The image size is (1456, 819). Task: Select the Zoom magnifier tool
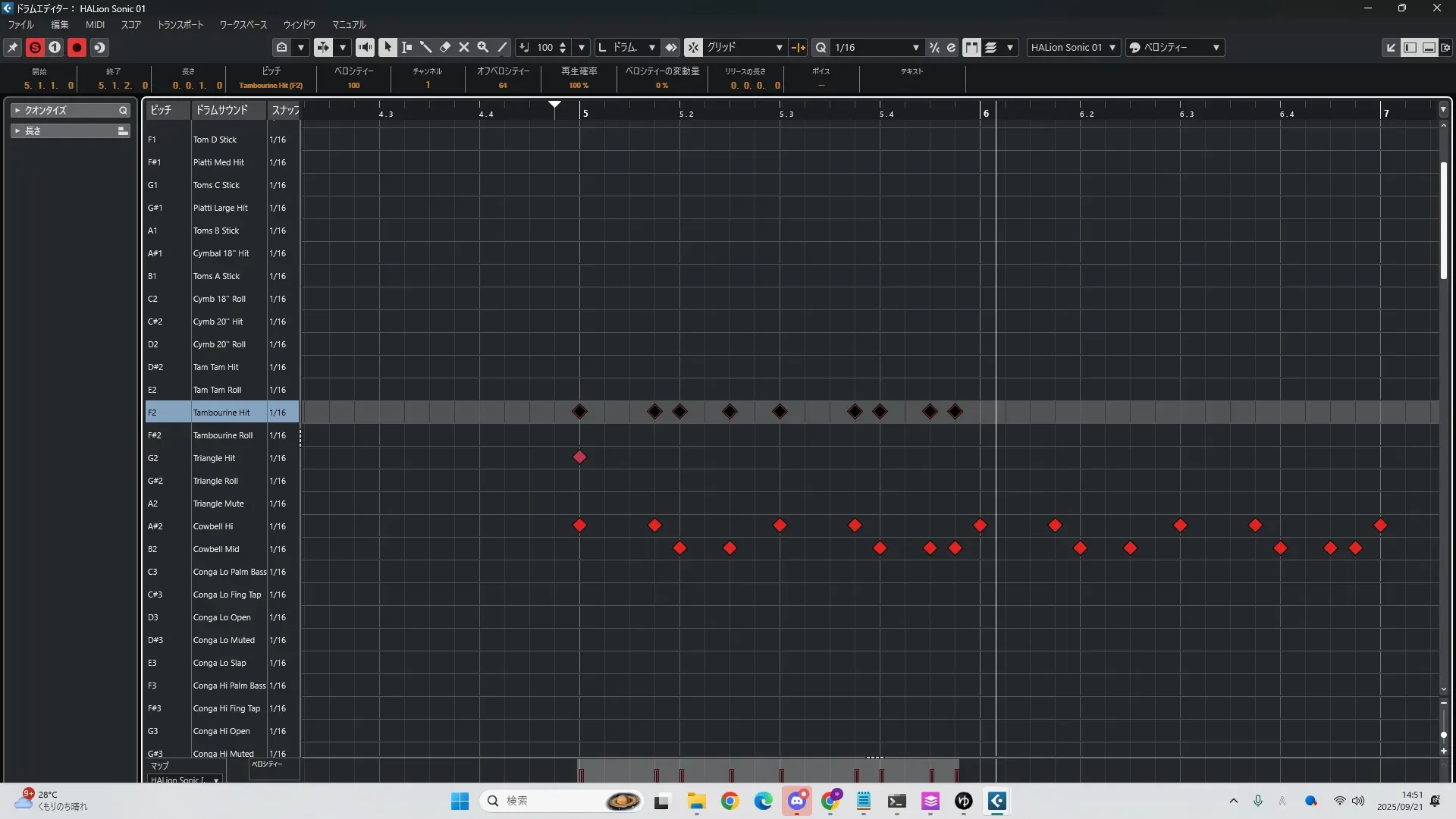tap(482, 48)
